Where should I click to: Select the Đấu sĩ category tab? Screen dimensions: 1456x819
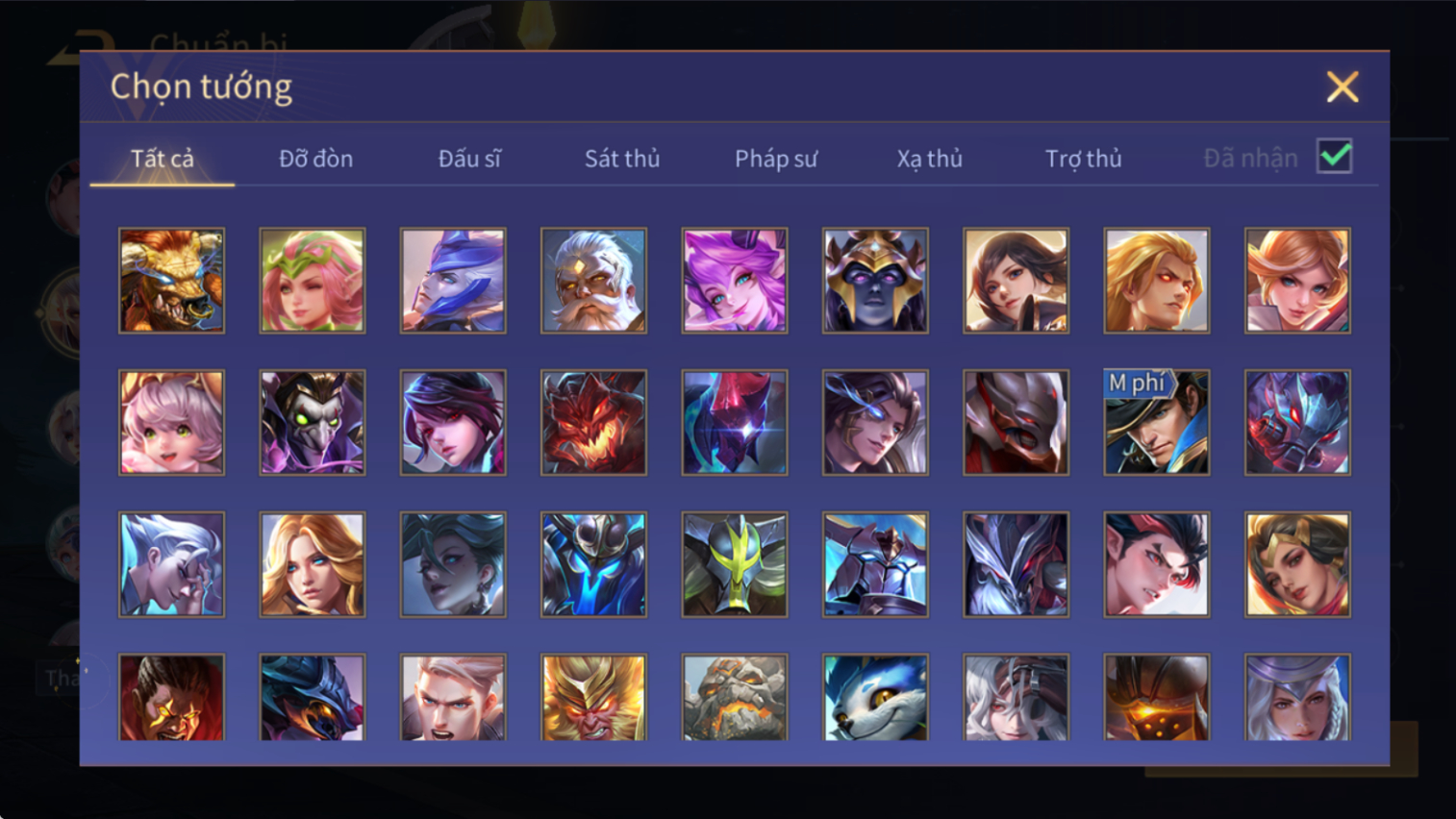point(469,159)
